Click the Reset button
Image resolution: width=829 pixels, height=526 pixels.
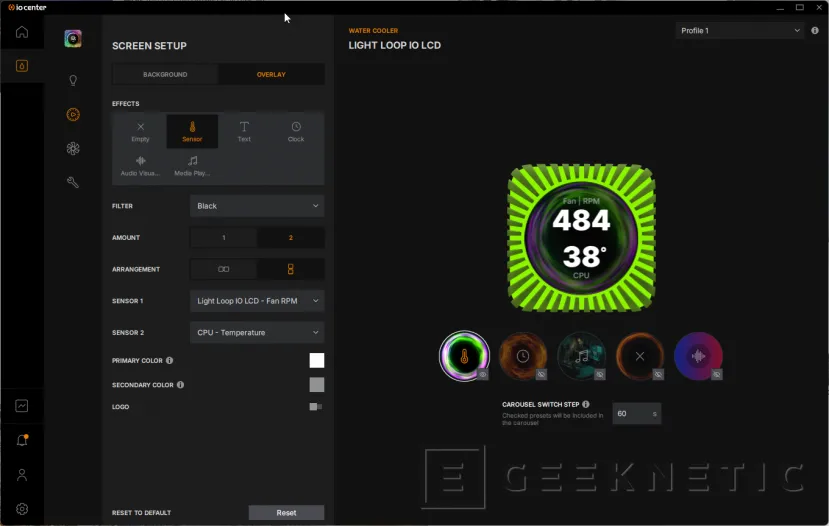pos(286,512)
